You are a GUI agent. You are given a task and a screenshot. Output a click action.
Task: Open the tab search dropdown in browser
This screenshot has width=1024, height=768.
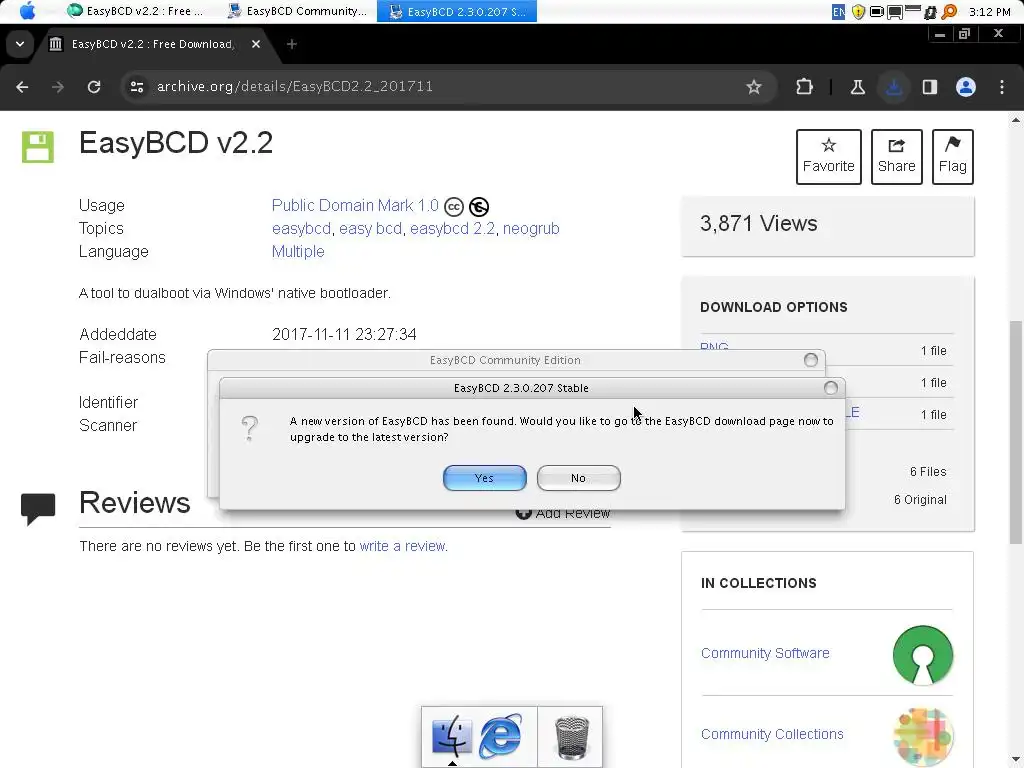coord(20,44)
